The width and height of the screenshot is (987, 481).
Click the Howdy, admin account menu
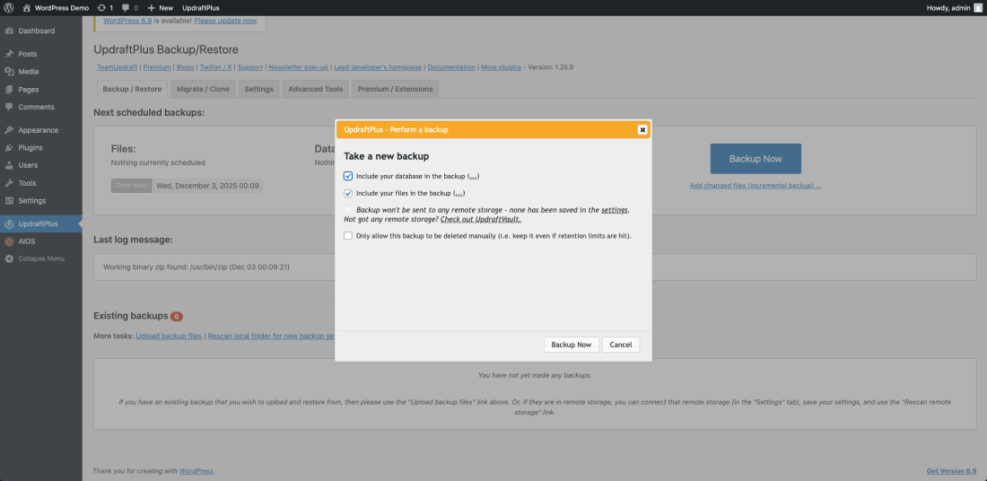pyautogui.click(x=954, y=8)
